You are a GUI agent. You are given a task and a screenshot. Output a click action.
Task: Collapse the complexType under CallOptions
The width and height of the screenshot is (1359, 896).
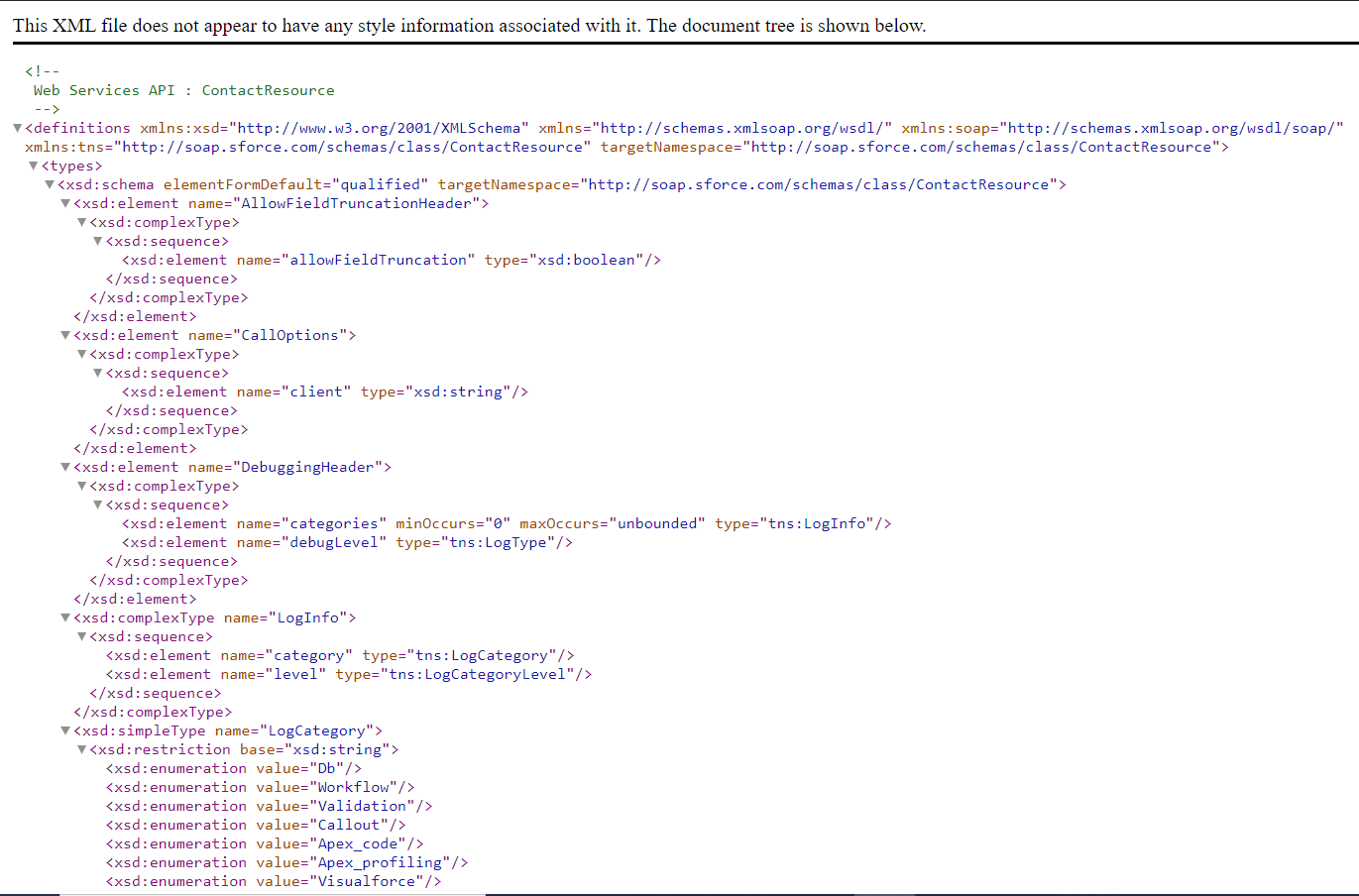click(x=81, y=353)
